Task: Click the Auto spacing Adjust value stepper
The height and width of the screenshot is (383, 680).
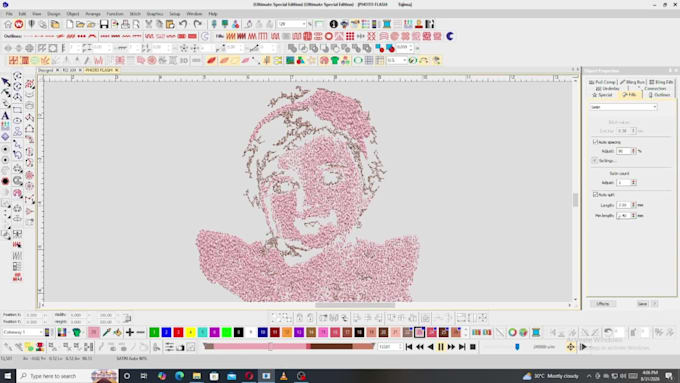Action: coord(634,151)
